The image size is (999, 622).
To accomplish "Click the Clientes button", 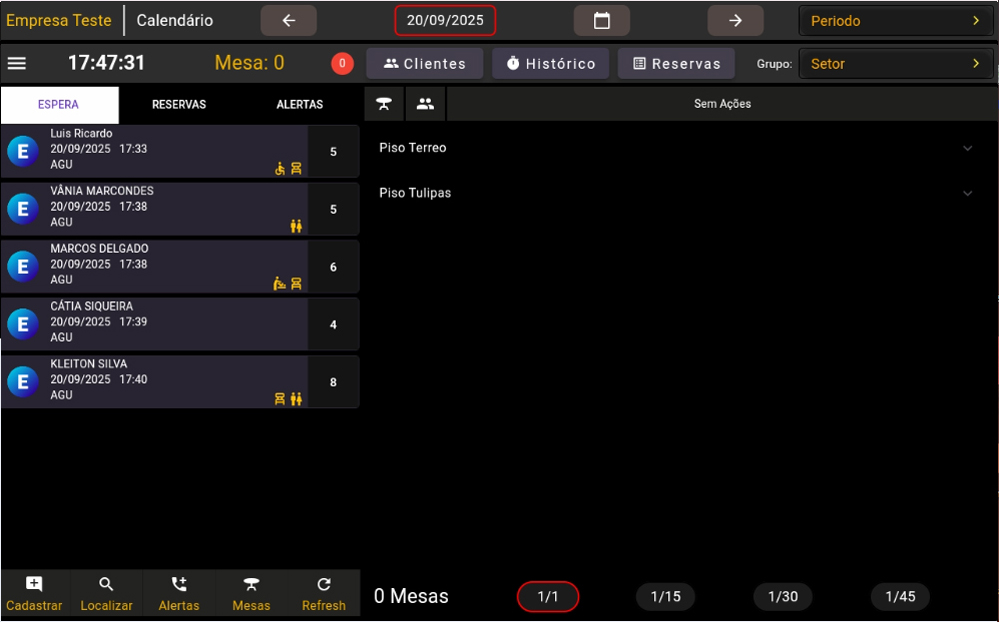I will point(424,64).
